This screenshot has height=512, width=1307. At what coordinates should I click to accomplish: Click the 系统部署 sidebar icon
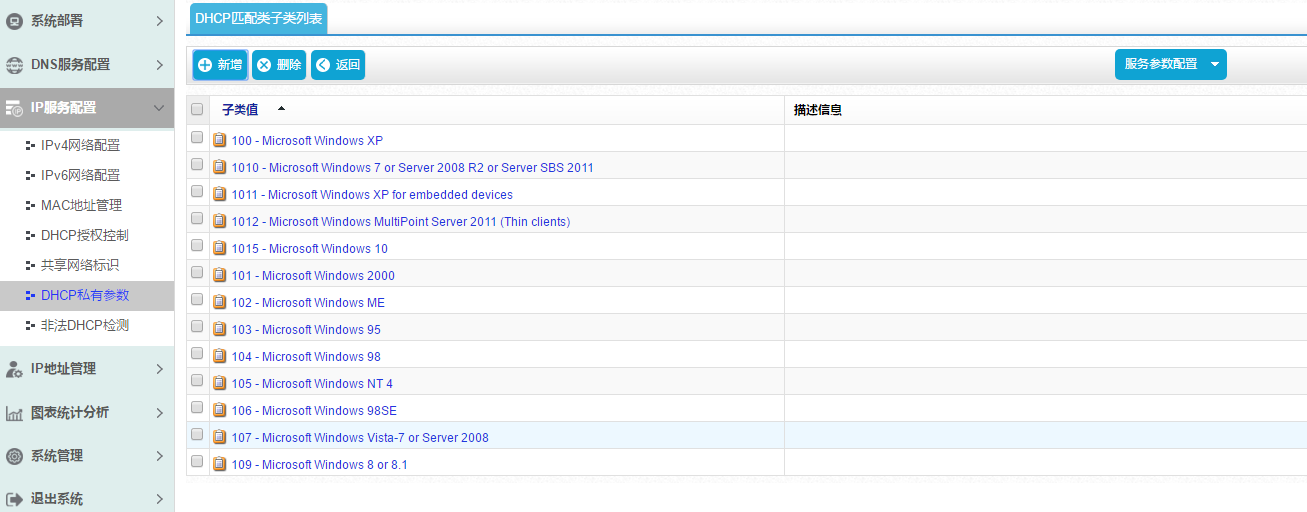[x=14, y=21]
